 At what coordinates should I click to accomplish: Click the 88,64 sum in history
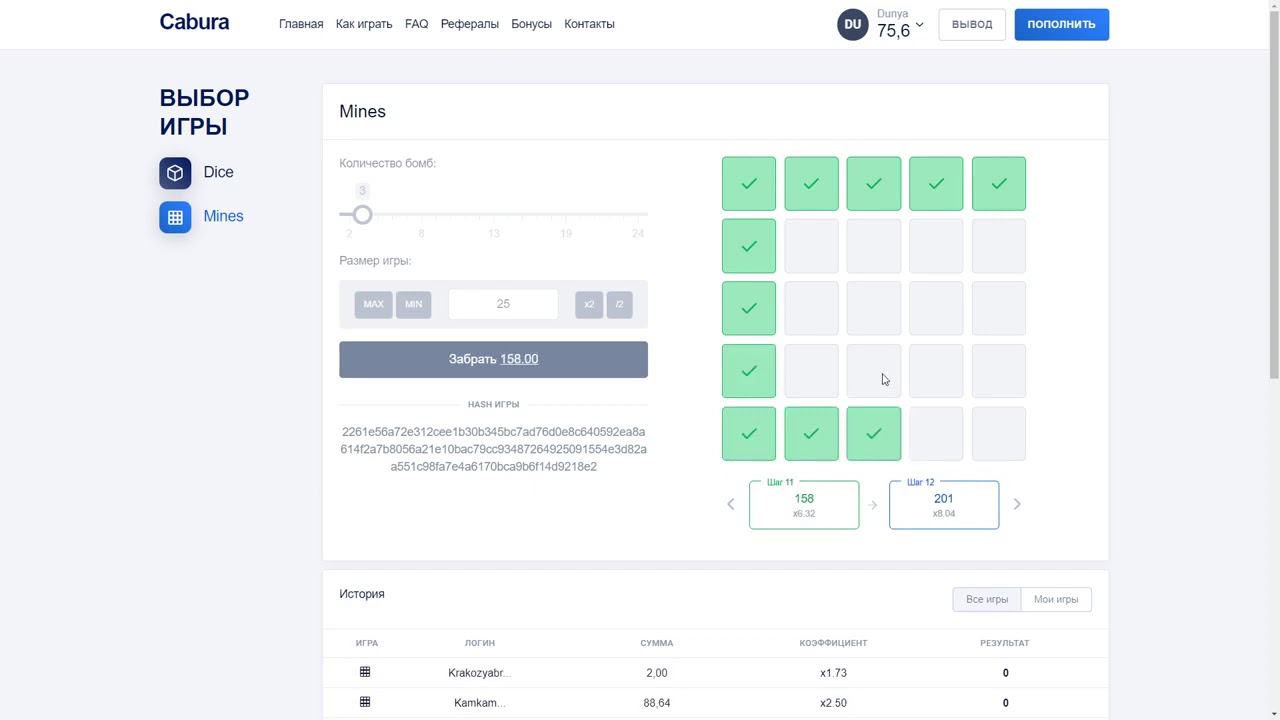coord(657,703)
